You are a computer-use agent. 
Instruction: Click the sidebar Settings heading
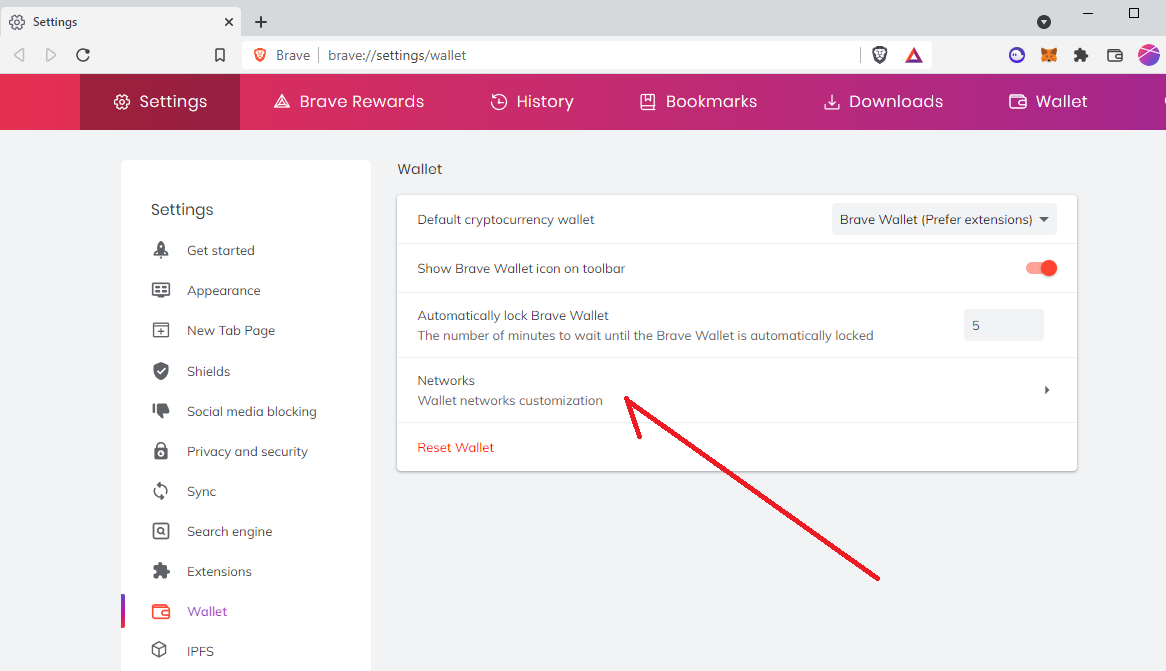(182, 210)
